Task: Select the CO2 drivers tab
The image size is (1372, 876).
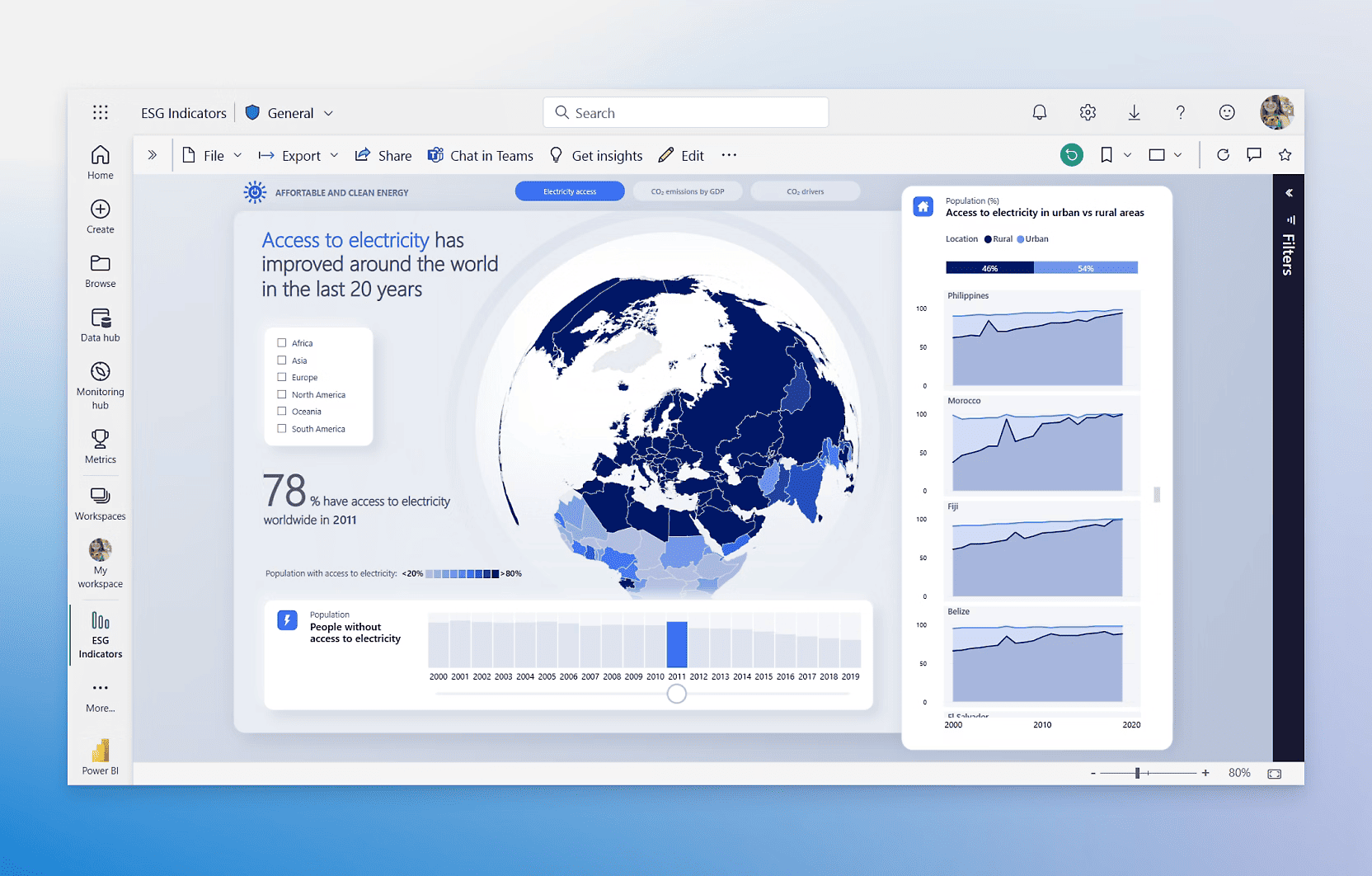Action: [x=805, y=191]
